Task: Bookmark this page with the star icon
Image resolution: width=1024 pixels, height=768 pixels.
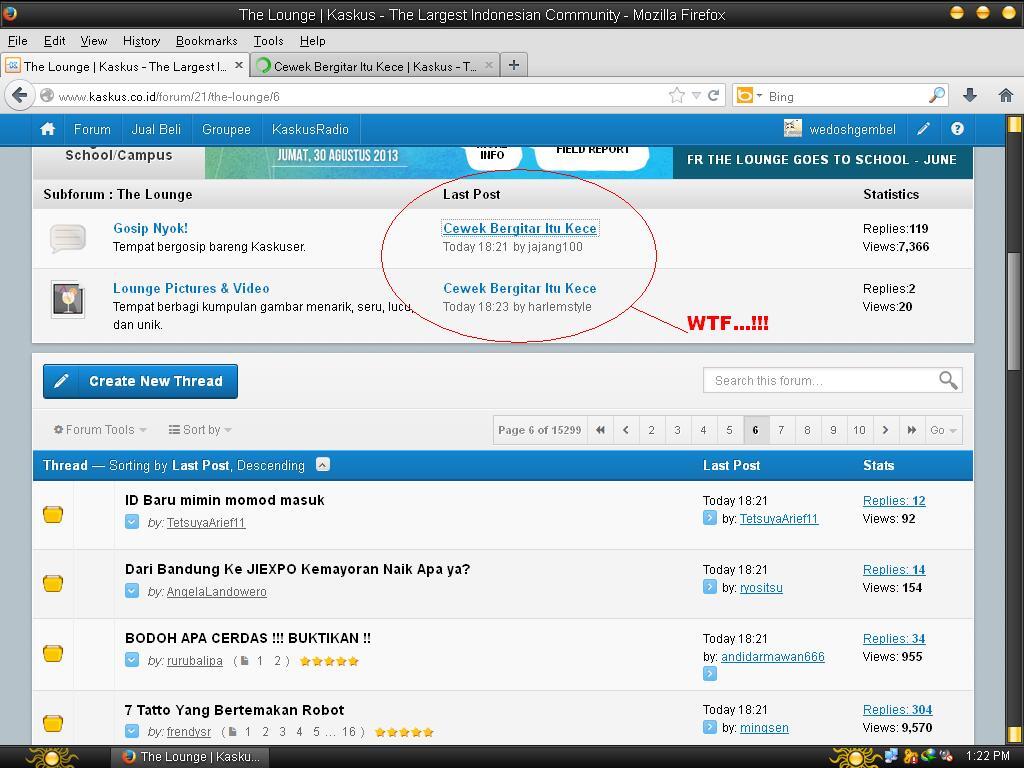Action: point(677,96)
